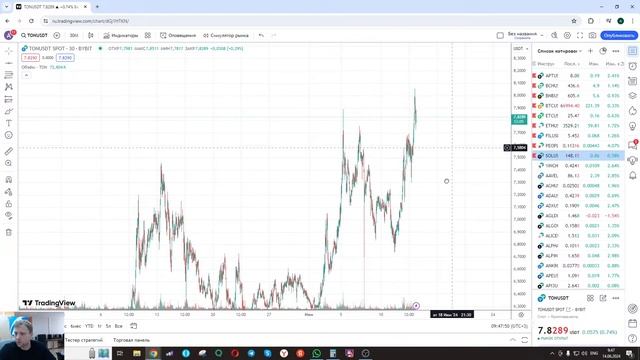The width and height of the screenshot is (640, 360).
Task: Open chats icon with notification badge
Action: pos(632,144)
